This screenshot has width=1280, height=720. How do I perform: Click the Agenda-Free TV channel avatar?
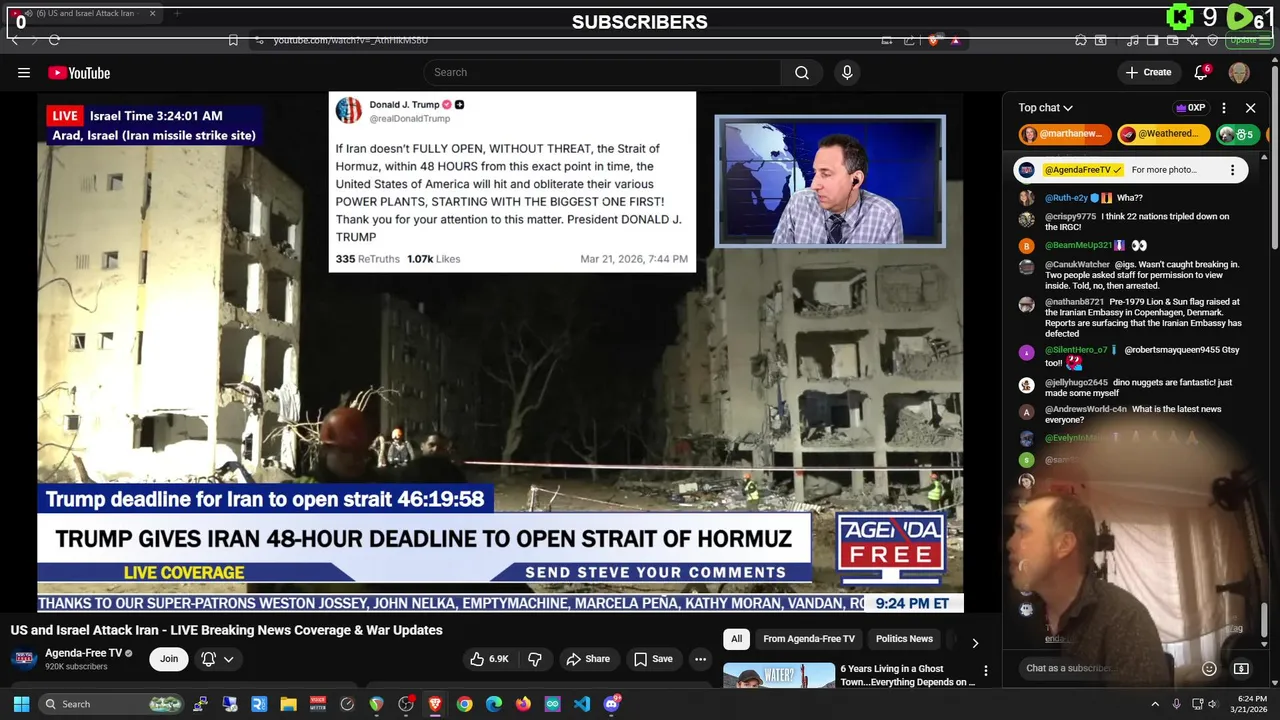(x=24, y=659)
